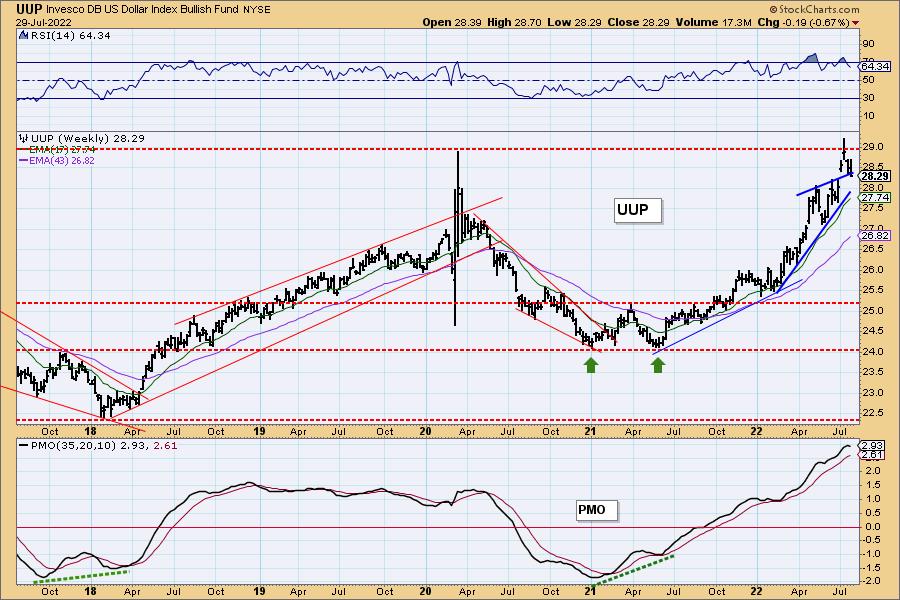Click the 2.93 PMO value tag

click(x=873, y=446)
